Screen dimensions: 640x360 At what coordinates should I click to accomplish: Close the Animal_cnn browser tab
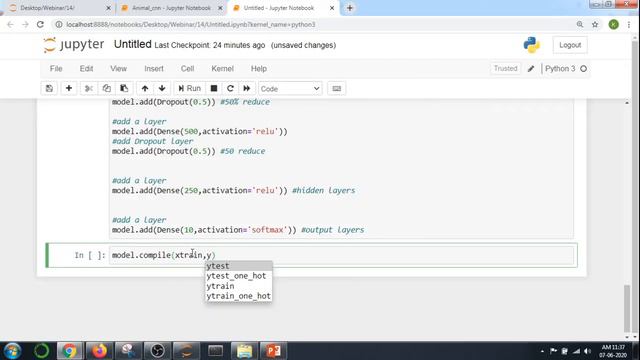tap(220, 8)
